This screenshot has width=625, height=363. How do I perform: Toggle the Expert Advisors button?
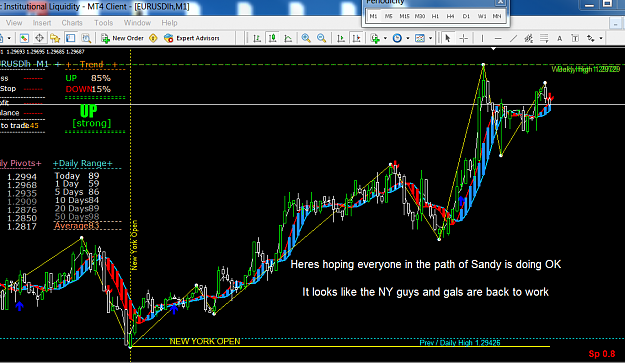pos(192,38)
